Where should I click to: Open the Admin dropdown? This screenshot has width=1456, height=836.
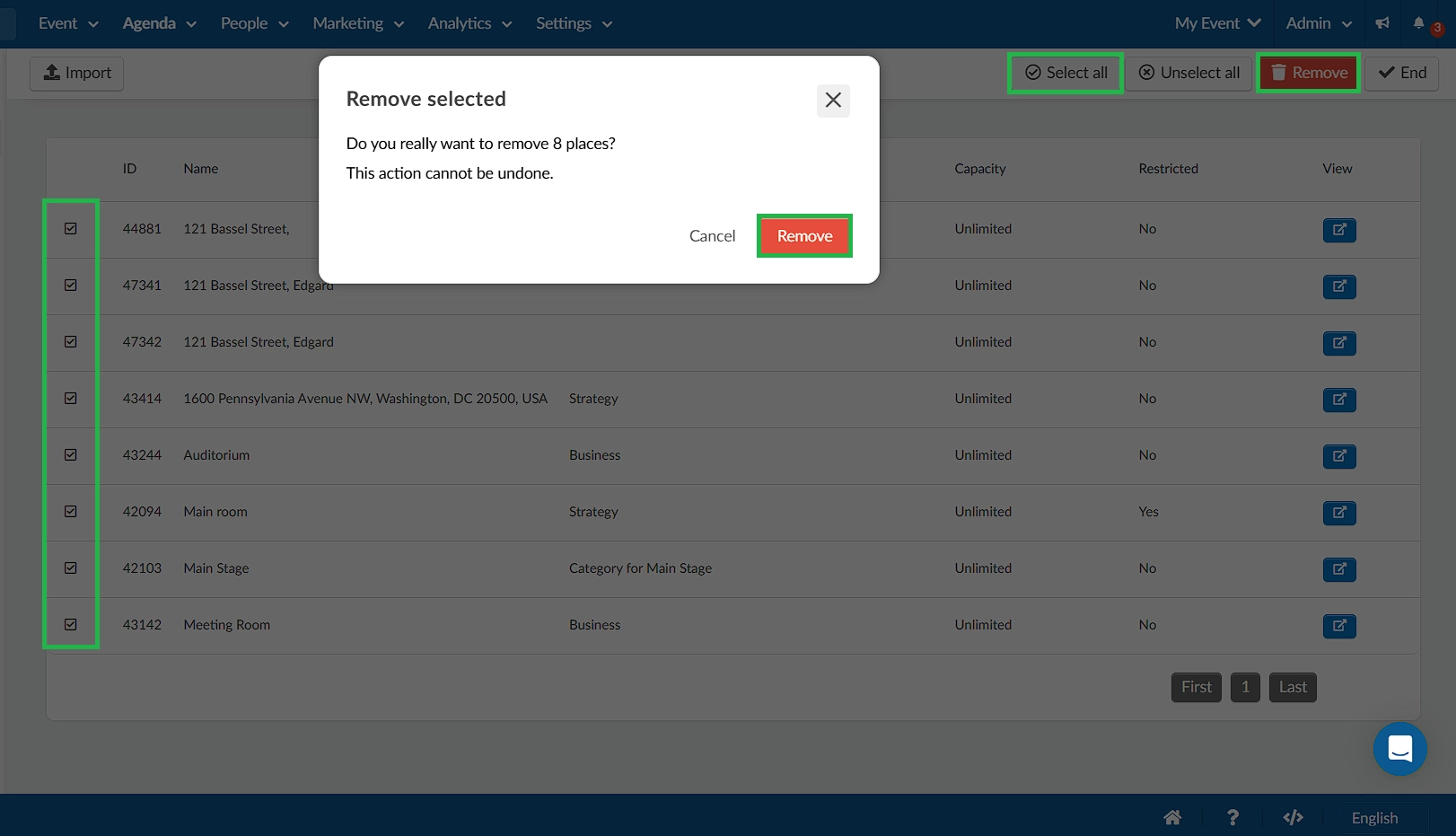(x=1319, y=23)
